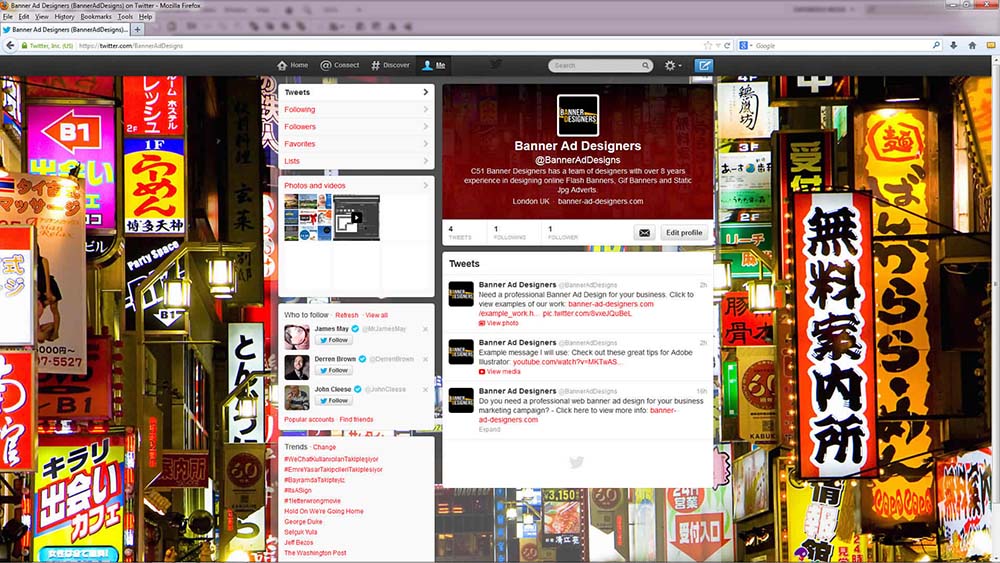Follow James May

[334, 340]
